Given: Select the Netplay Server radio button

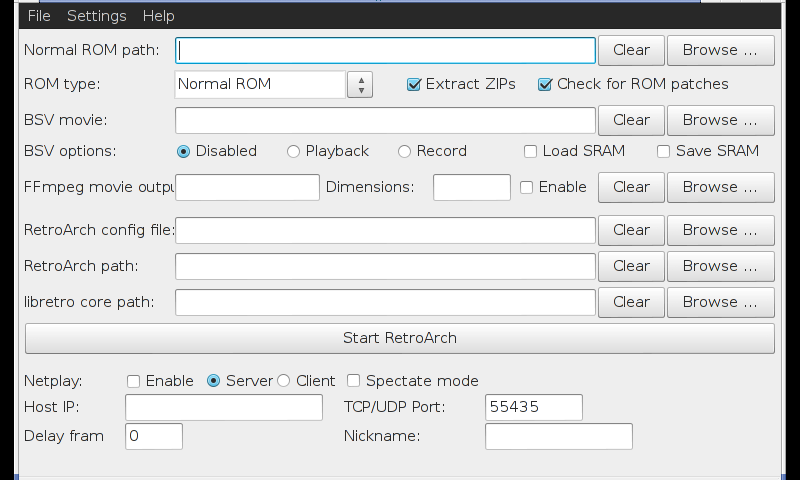Looking at the screenshot, I should click(x=213, y=381).
